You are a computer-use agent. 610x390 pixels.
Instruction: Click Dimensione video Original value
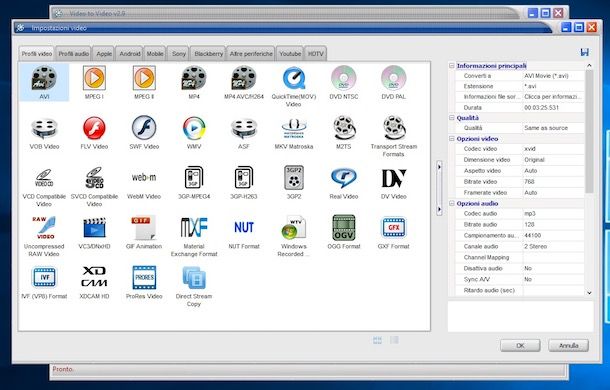pos(553,160)
